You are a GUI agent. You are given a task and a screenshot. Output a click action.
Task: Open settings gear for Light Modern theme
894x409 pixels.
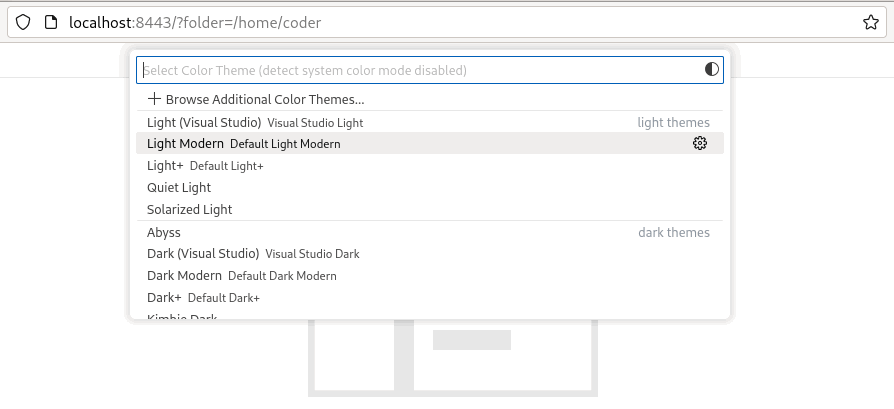pos(700,144)
